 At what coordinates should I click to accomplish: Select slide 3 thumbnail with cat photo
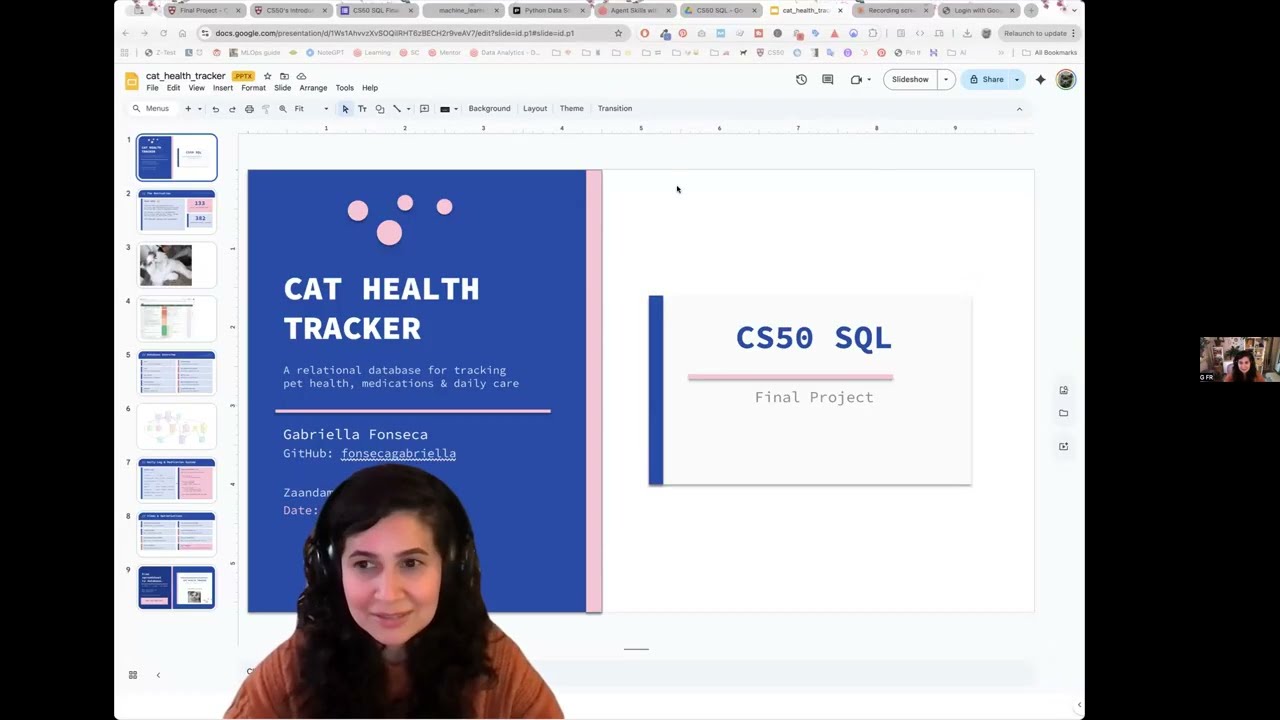(x=178, y=265)
